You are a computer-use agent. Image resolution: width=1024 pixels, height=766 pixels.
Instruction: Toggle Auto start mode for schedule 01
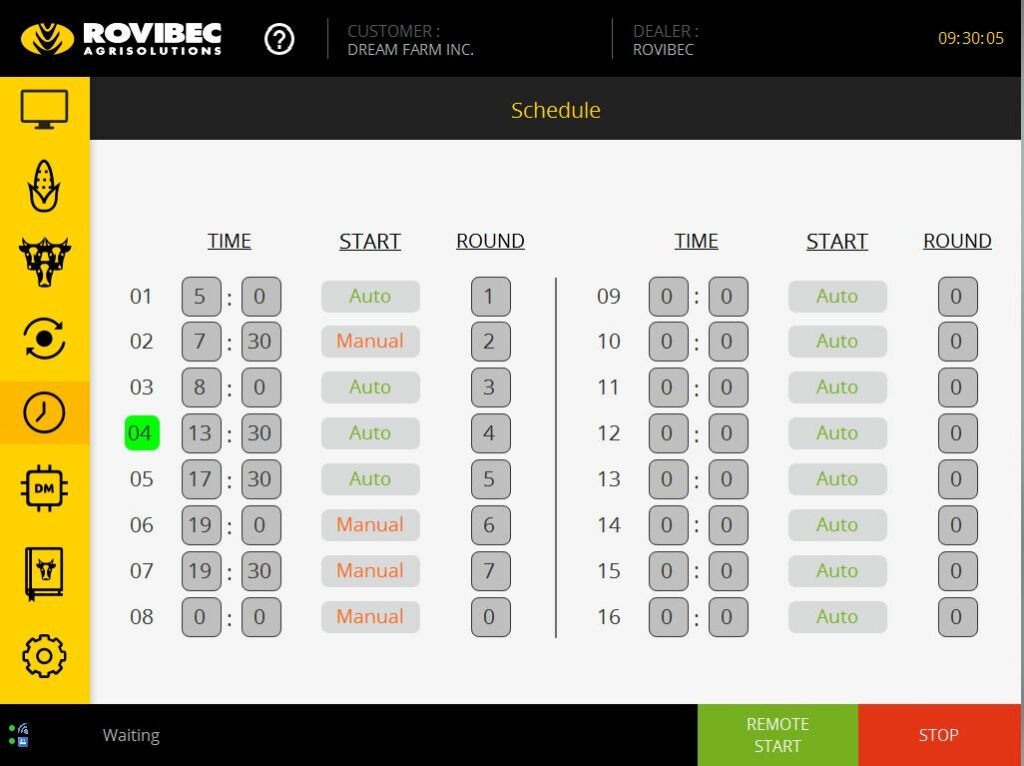click(x=370, y=296)
